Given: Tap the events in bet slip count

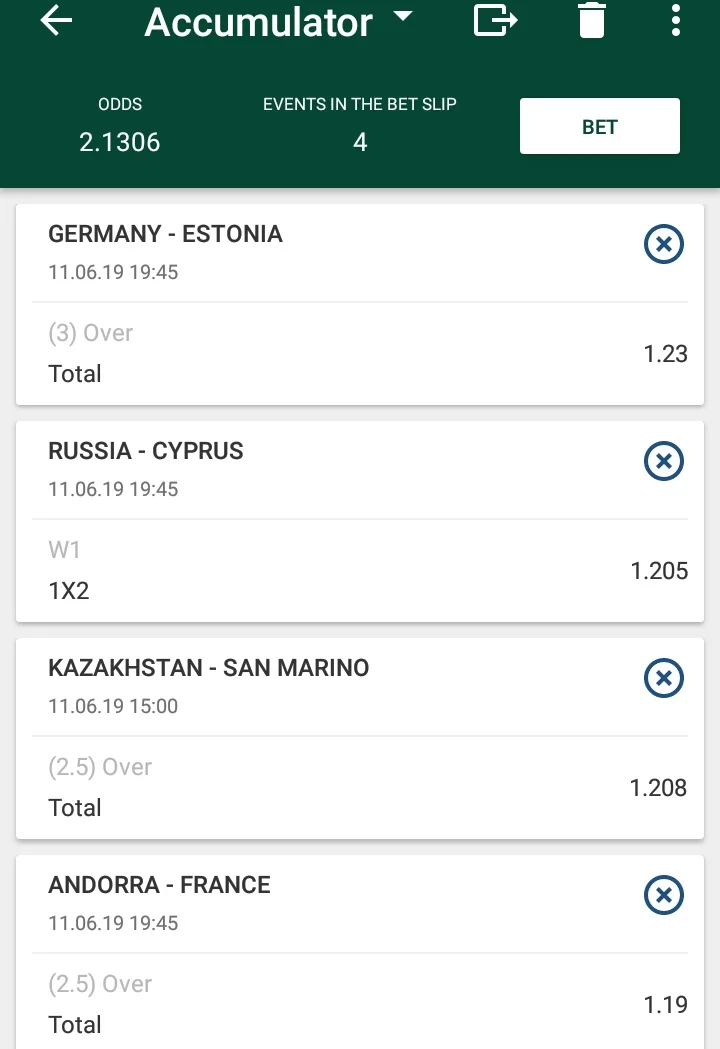Looking at the screenshot, I should pos(360,142).
